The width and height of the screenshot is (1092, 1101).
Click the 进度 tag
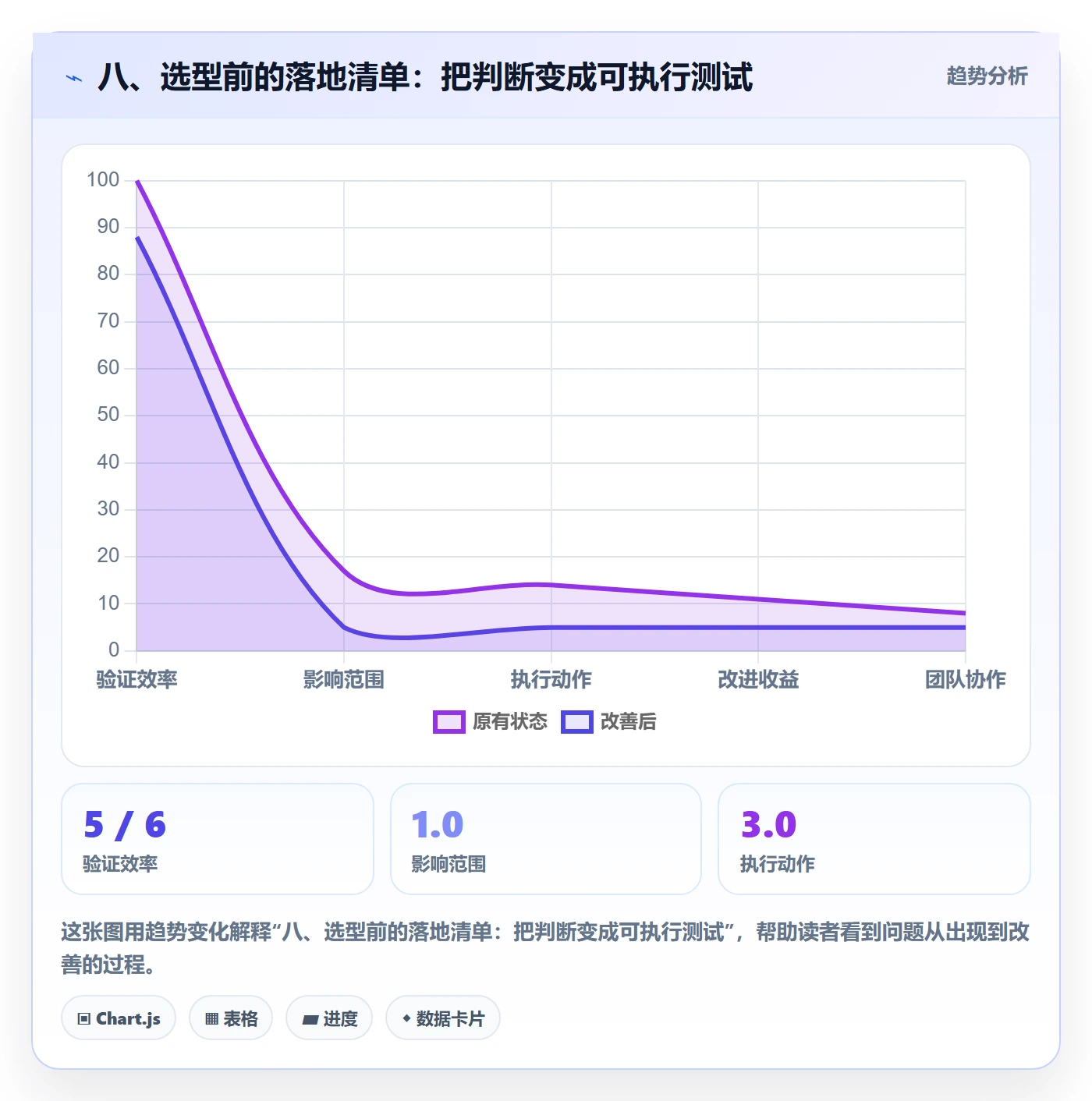click(329, 1018)
